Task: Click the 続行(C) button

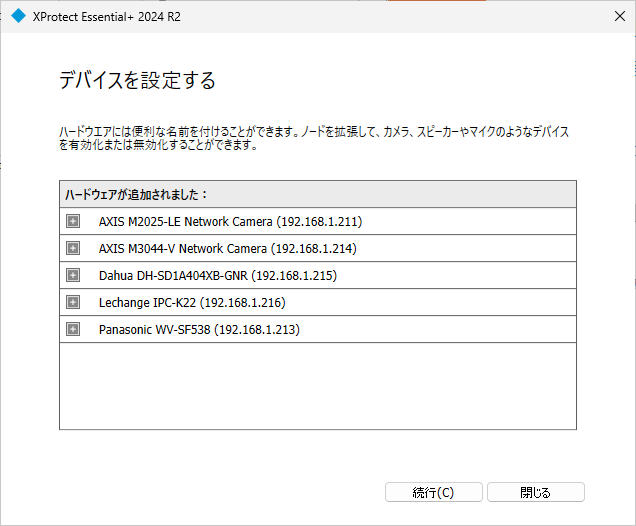Action: [x=434, y=492]
